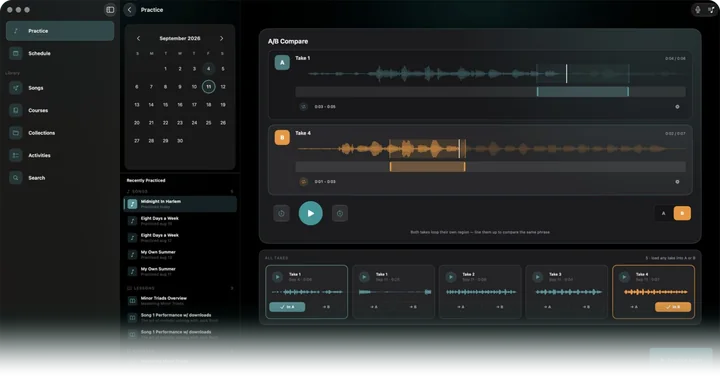Click the take A waveform playhead
Screen dimensions: 720x378
click(x=567, y=73)
